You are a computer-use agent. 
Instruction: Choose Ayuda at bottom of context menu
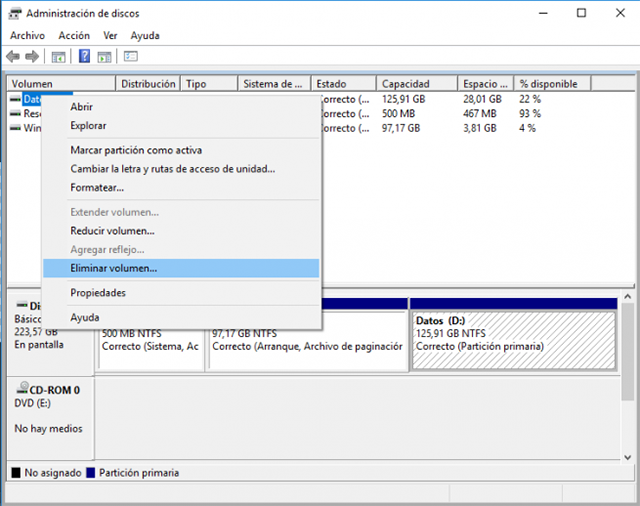[180, 317]
